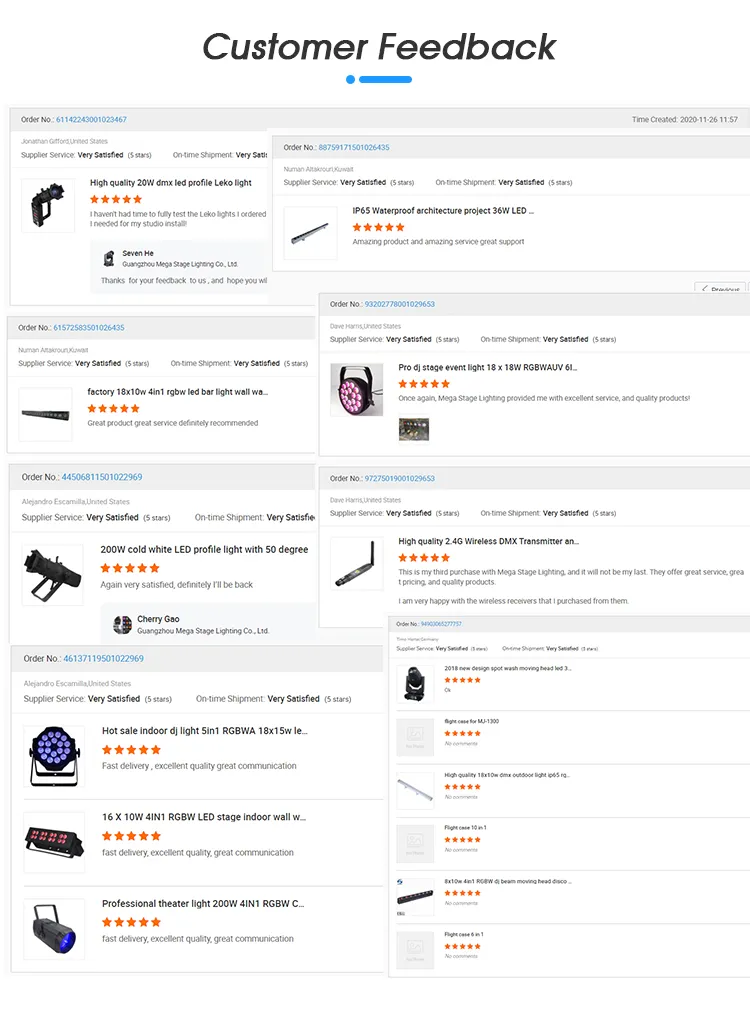Viewport: 750px width, 1011px height.
Task: Click the star rating on the 2.4G Wireless DMX Transmitter review
Action: (424, 557)
